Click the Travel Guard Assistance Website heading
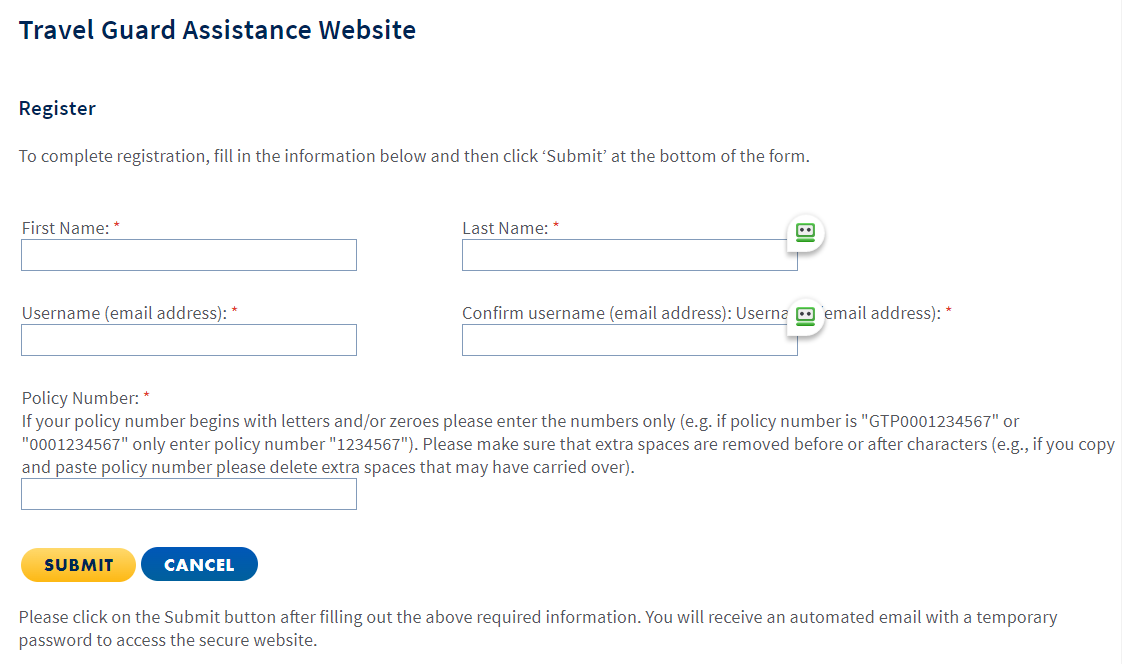The height and width of the screenshot is (664, 1126). coord(217,30)
